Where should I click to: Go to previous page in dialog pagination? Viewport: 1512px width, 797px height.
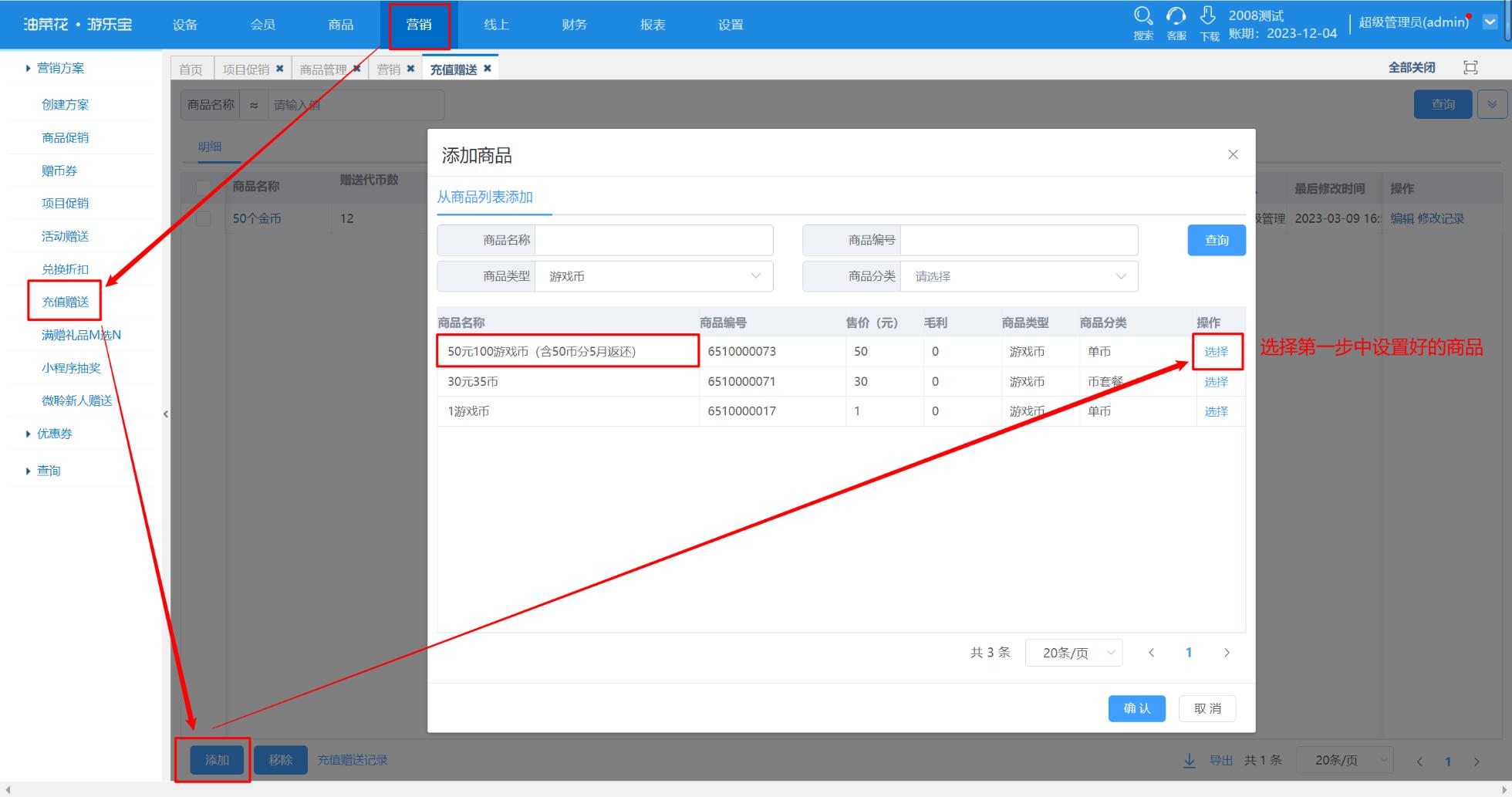pos(1151,653)
